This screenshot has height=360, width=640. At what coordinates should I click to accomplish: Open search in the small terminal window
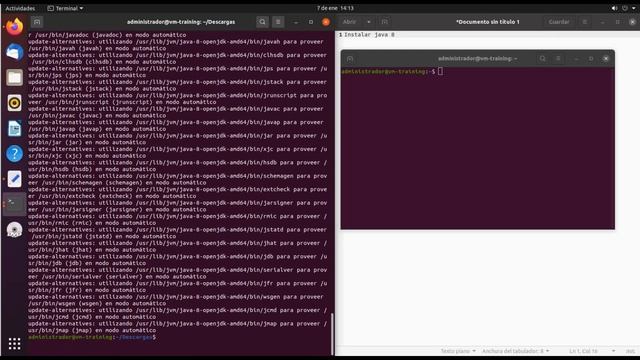click(542, 59)
